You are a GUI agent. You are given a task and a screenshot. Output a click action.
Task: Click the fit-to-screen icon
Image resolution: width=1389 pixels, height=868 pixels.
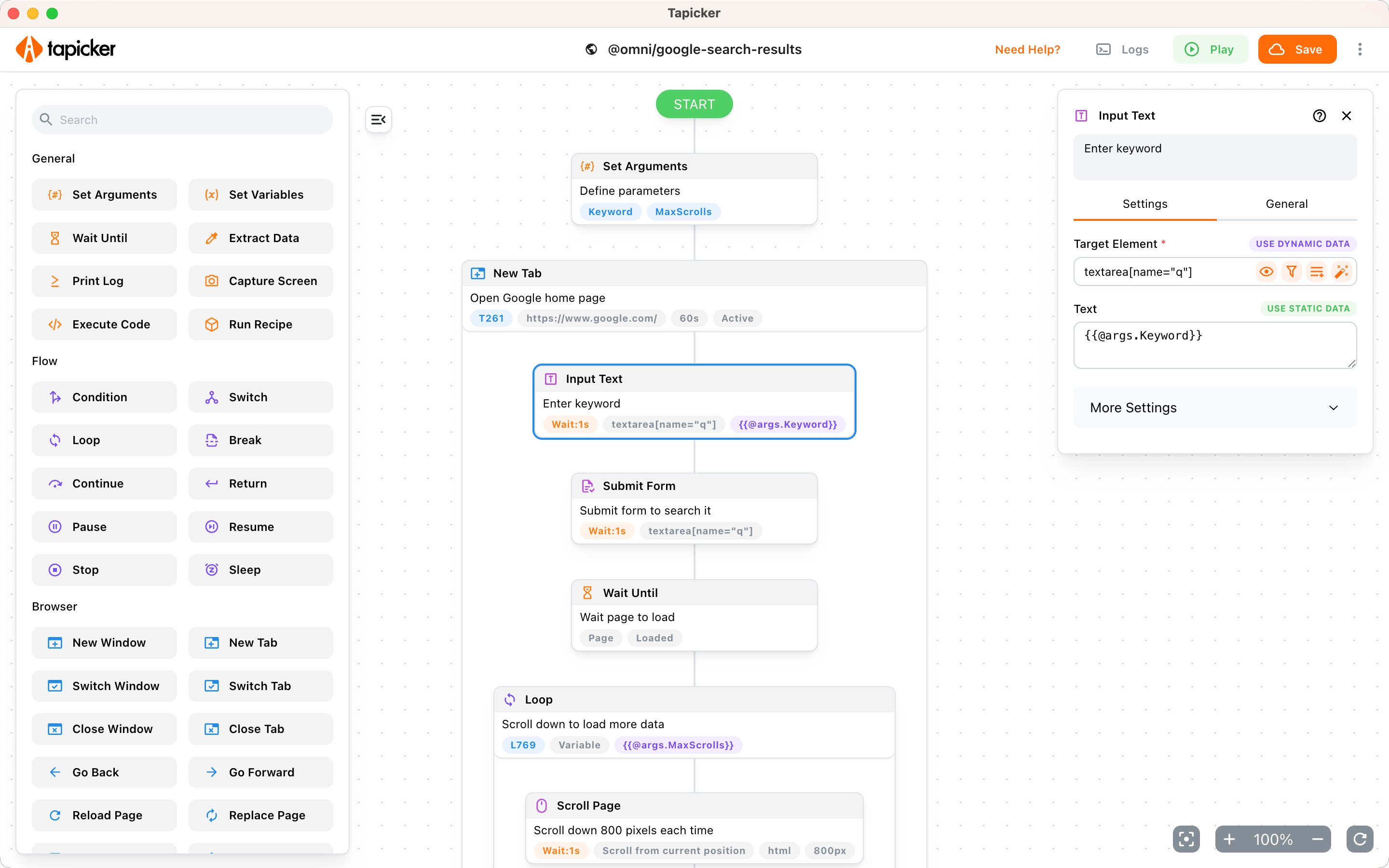point(1186,839)
